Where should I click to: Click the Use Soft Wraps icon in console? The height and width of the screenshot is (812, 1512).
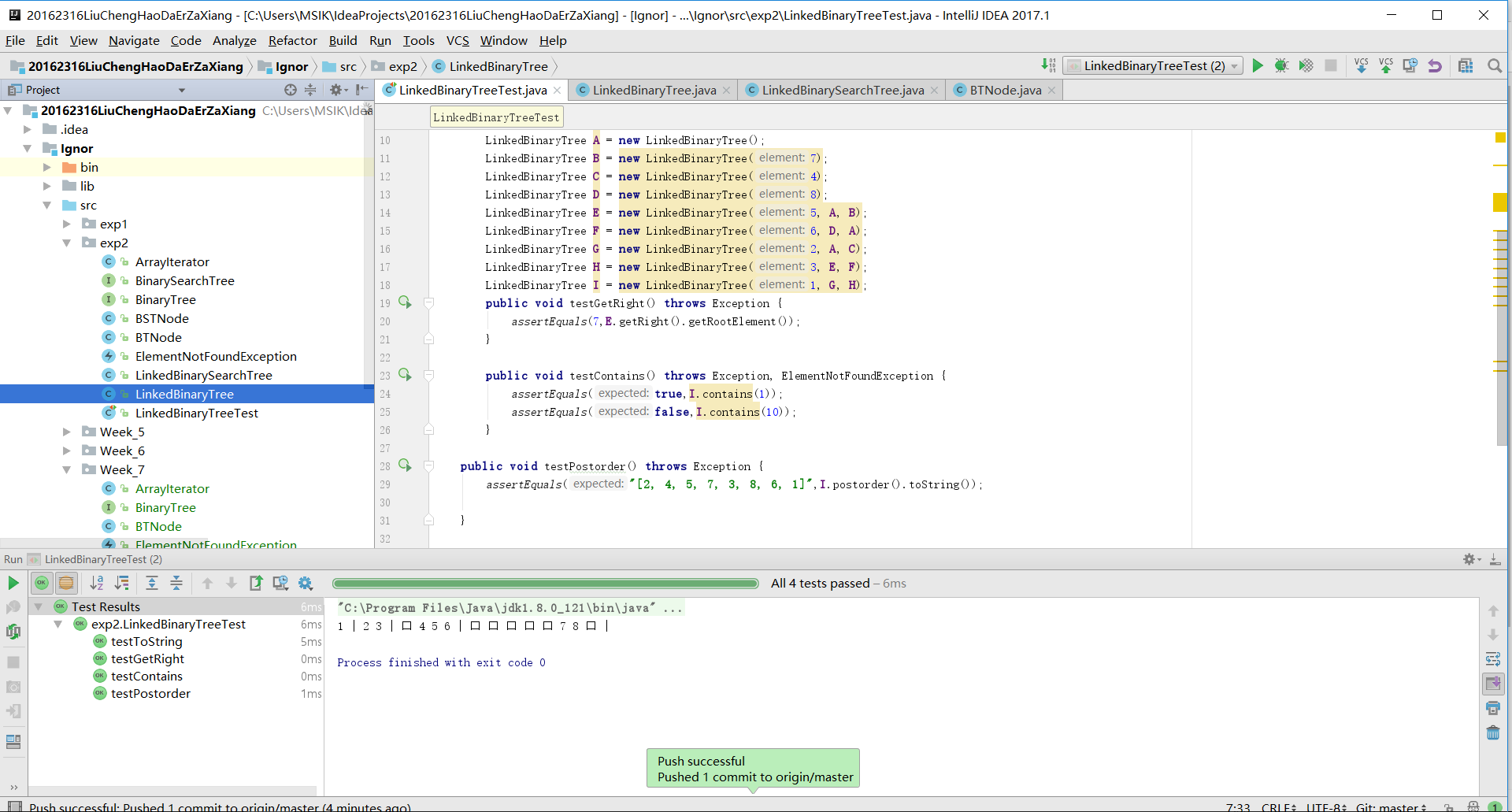click(x=1493, y=658)
